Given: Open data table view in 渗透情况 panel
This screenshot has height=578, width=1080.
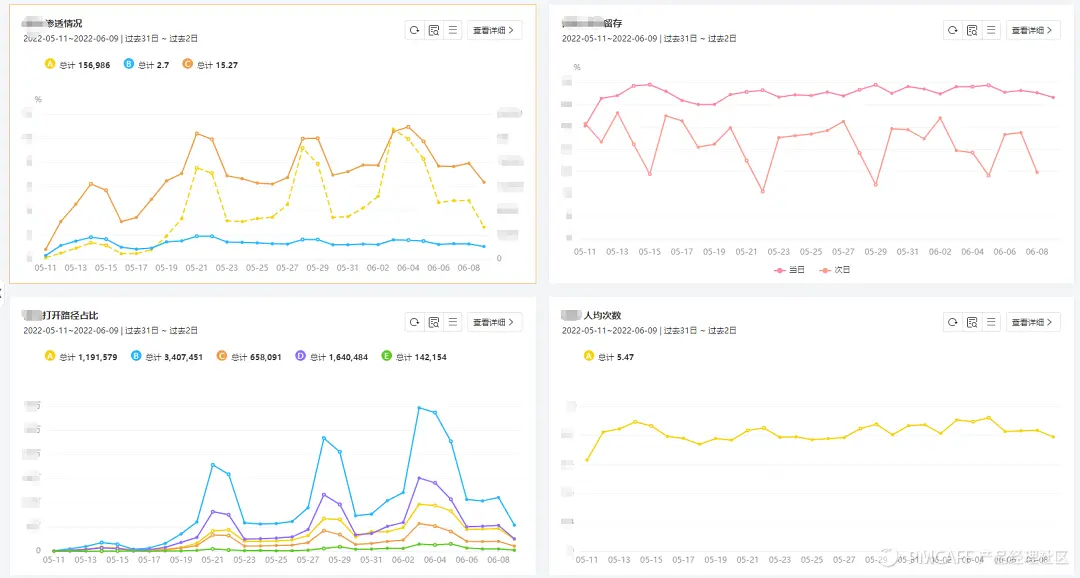Looking at the screenshot, I should coord(434,30).
